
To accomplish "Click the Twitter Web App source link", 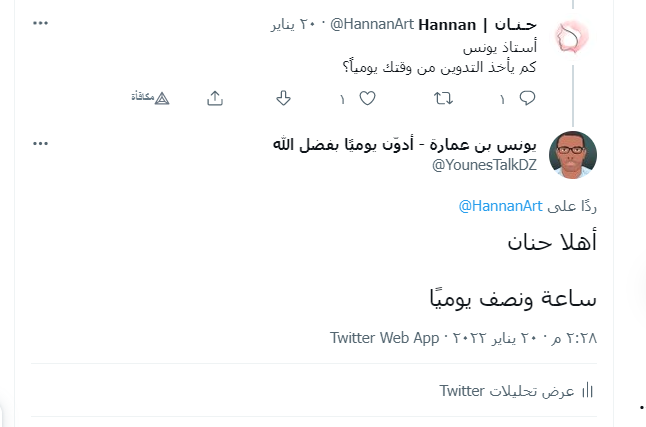I will click(x=385, y=338).
